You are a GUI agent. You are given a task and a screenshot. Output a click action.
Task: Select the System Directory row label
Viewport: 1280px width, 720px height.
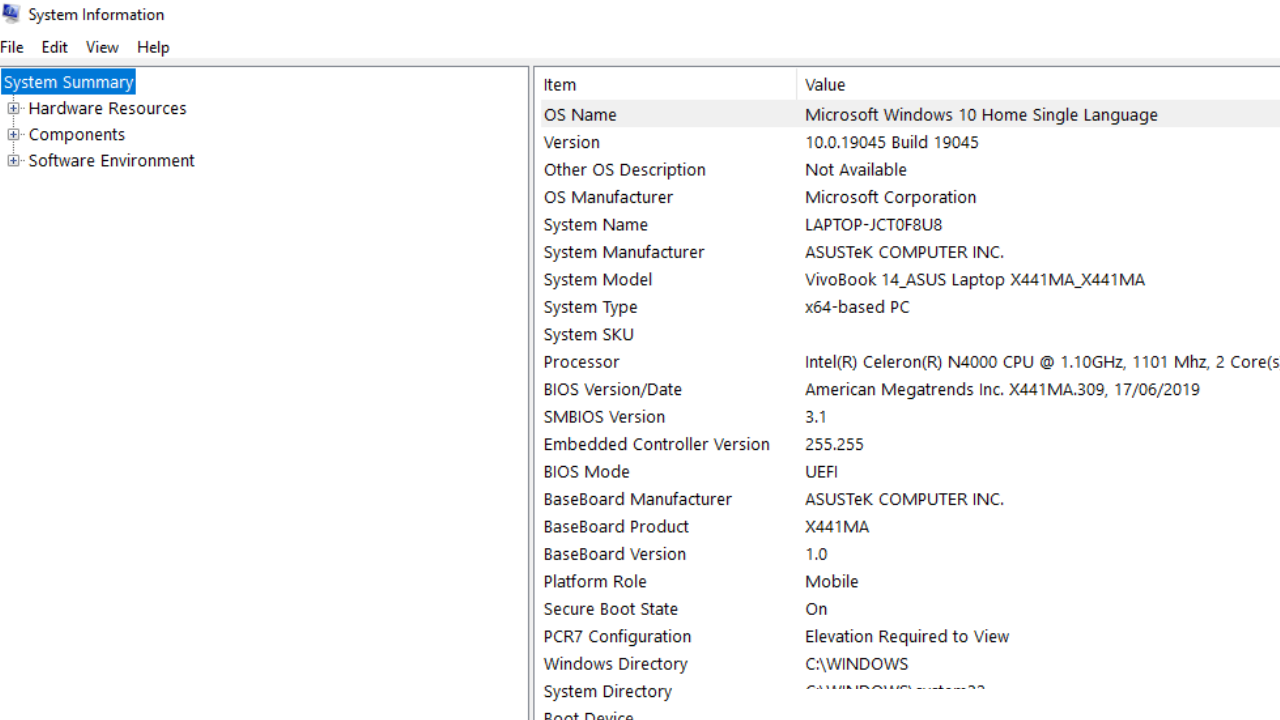[x=608, y=692]
